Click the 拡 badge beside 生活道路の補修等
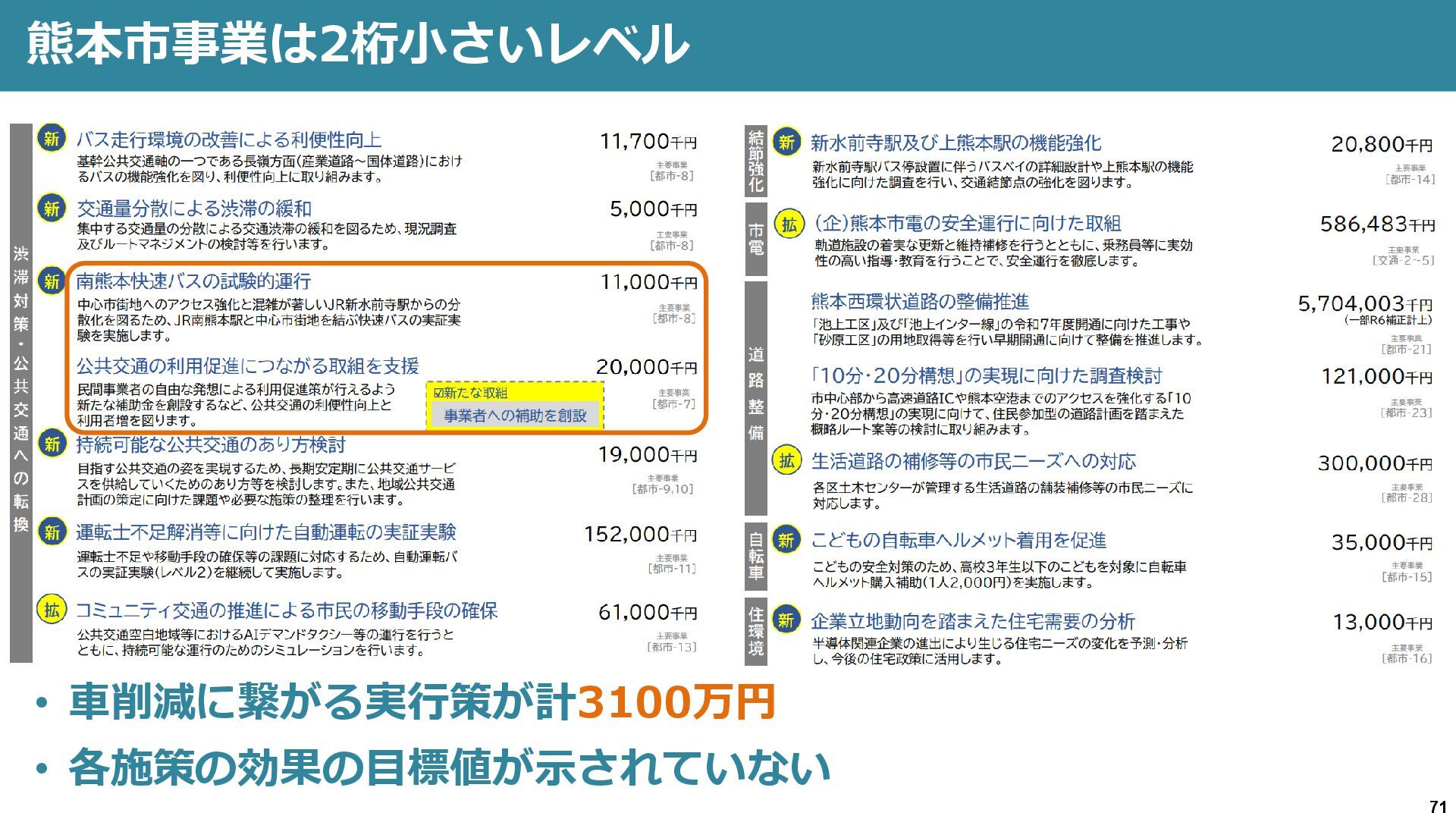This screenshot has height=819, width=1456. 786,461
